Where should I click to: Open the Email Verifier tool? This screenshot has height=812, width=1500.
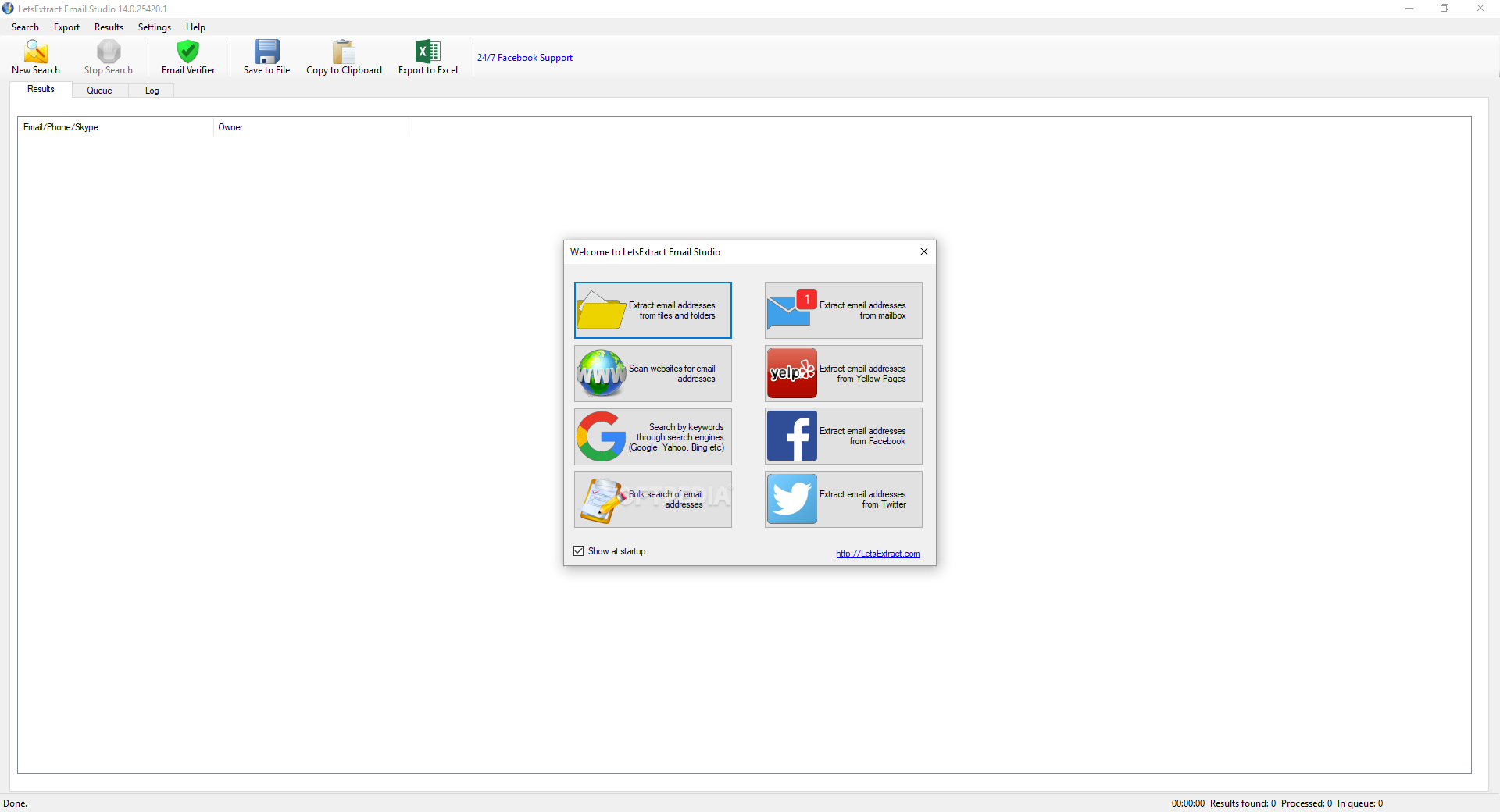188,57
